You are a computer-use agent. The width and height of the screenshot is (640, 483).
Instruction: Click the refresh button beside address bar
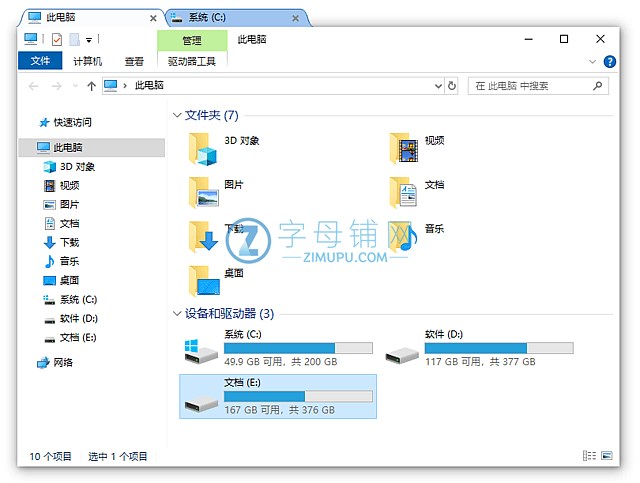(x=452, y=86)
